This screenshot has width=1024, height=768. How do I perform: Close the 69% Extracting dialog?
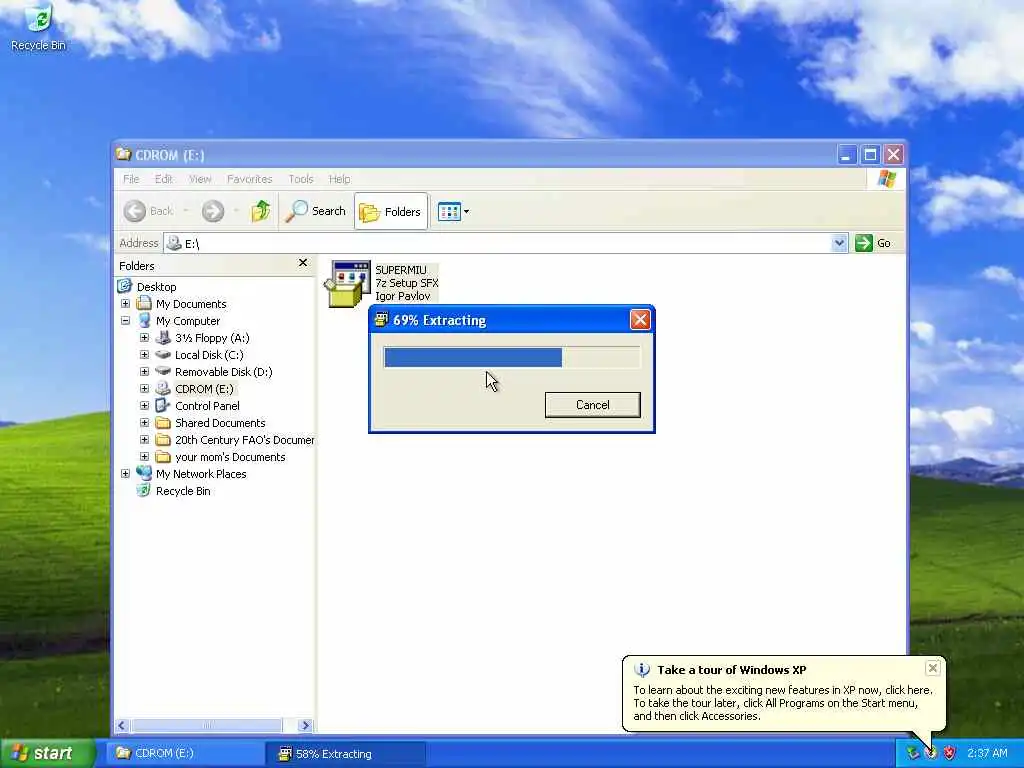click(x=640, y=320)
